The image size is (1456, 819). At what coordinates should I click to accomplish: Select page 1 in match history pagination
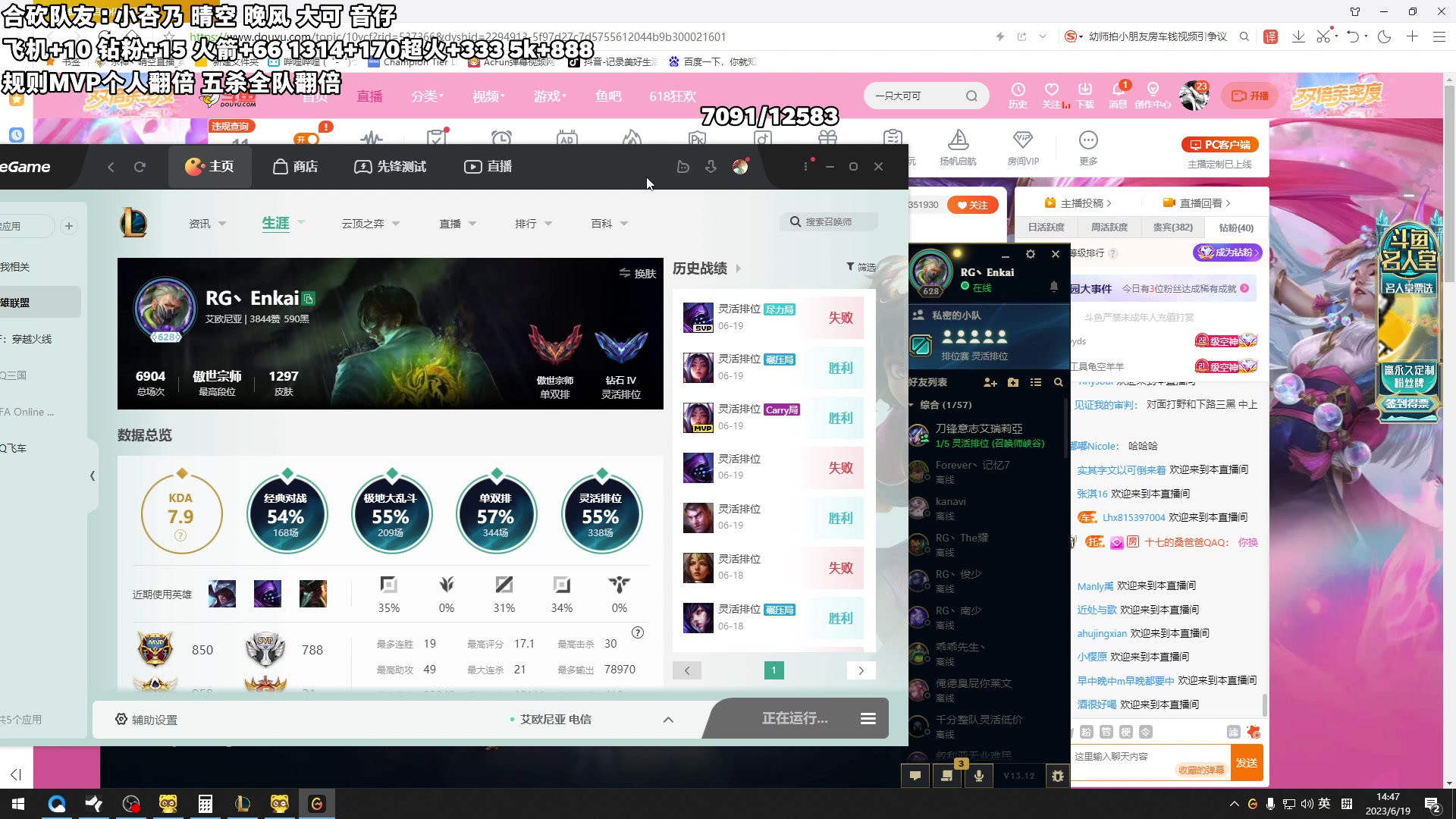click(x=773, y=670)
